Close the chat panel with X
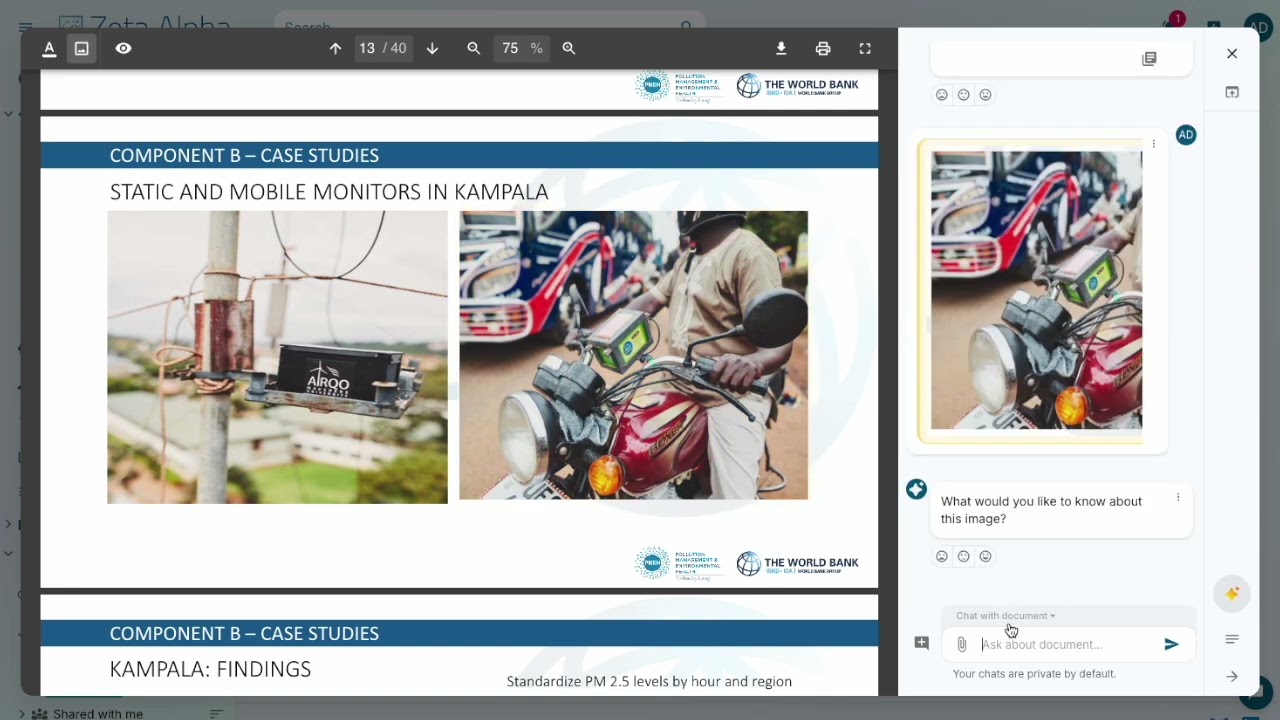This screenshot has height=720, width=1280. click(x=1232, y=54)
